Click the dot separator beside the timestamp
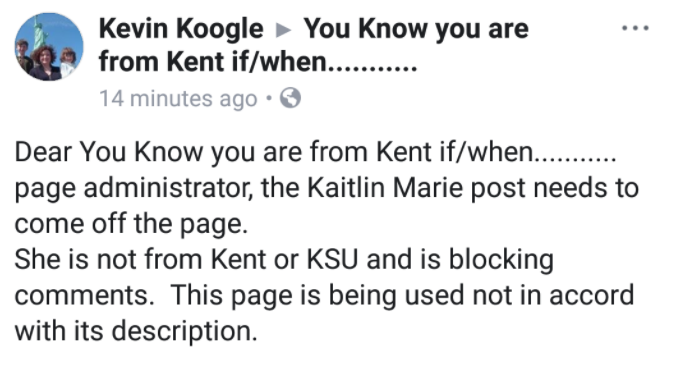This screenshot has width=675, height=365. [269, 99]
